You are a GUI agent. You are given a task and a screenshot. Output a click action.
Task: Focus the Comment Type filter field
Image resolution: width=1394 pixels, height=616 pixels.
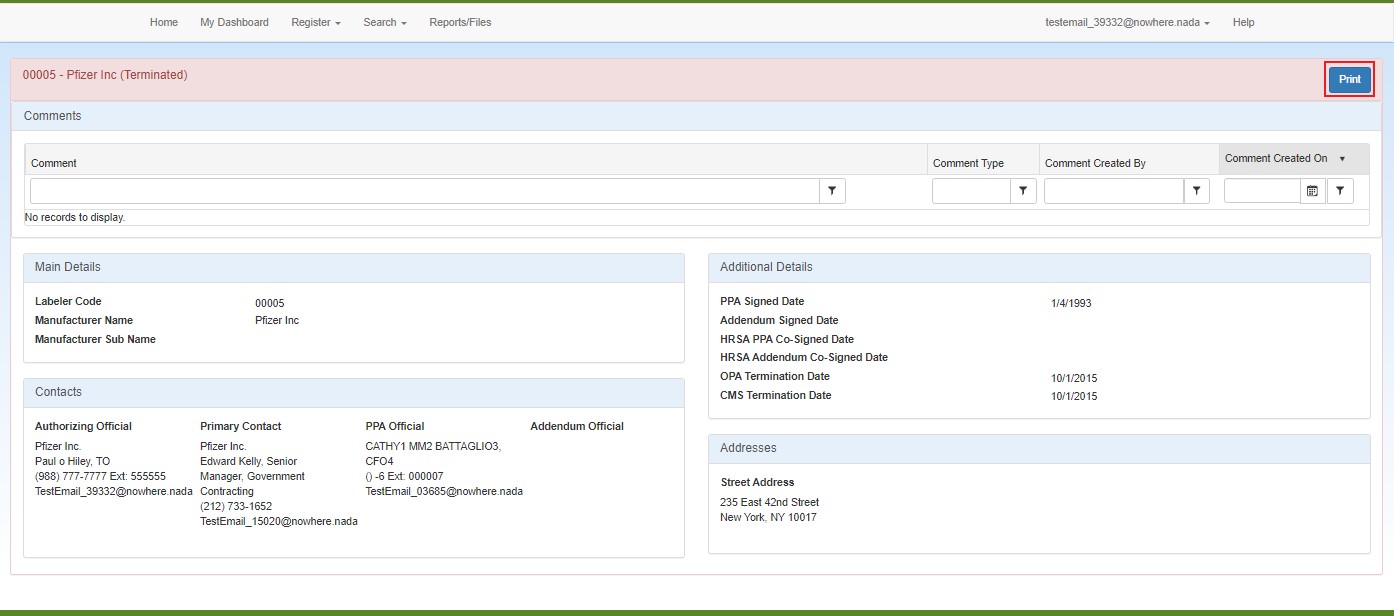(x=971, y=191)
